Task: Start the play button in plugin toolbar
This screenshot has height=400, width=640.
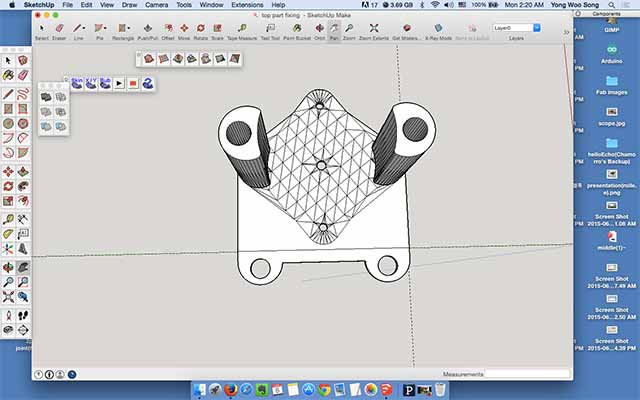Action: click(119, 83)
